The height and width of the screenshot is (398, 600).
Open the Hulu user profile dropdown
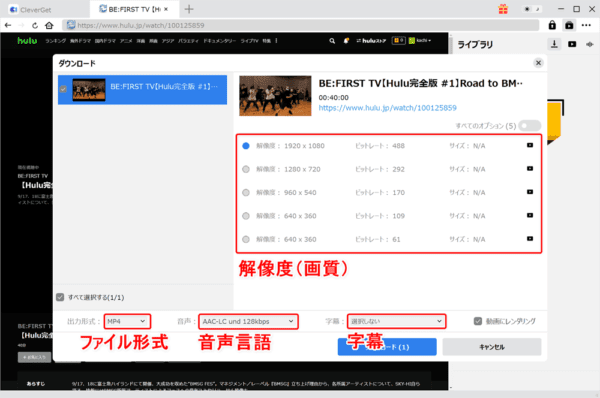[x=420, y=41]
